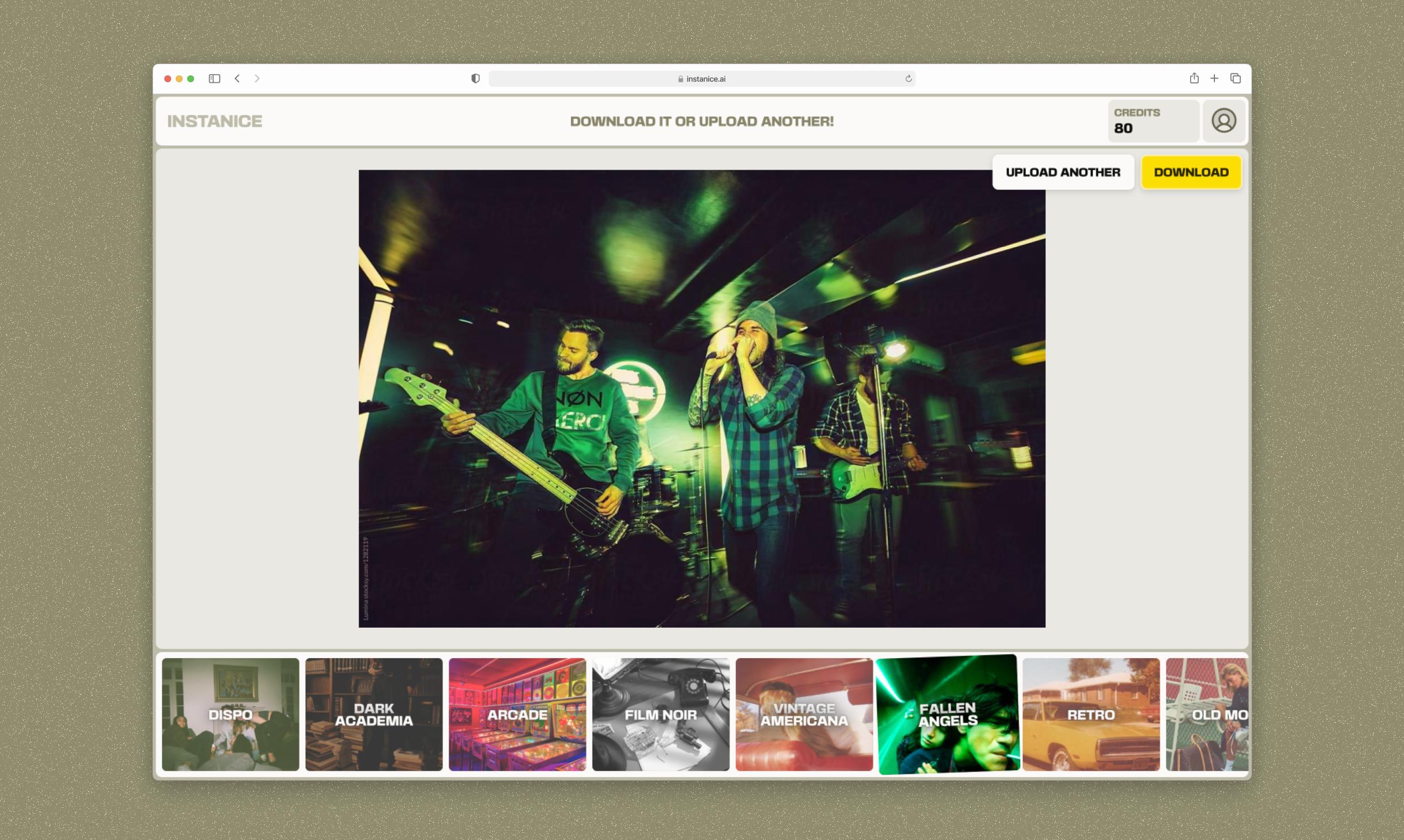Open the browser share icon
The width and height of the screenshot is (1404, 840).
[1194, 78]
